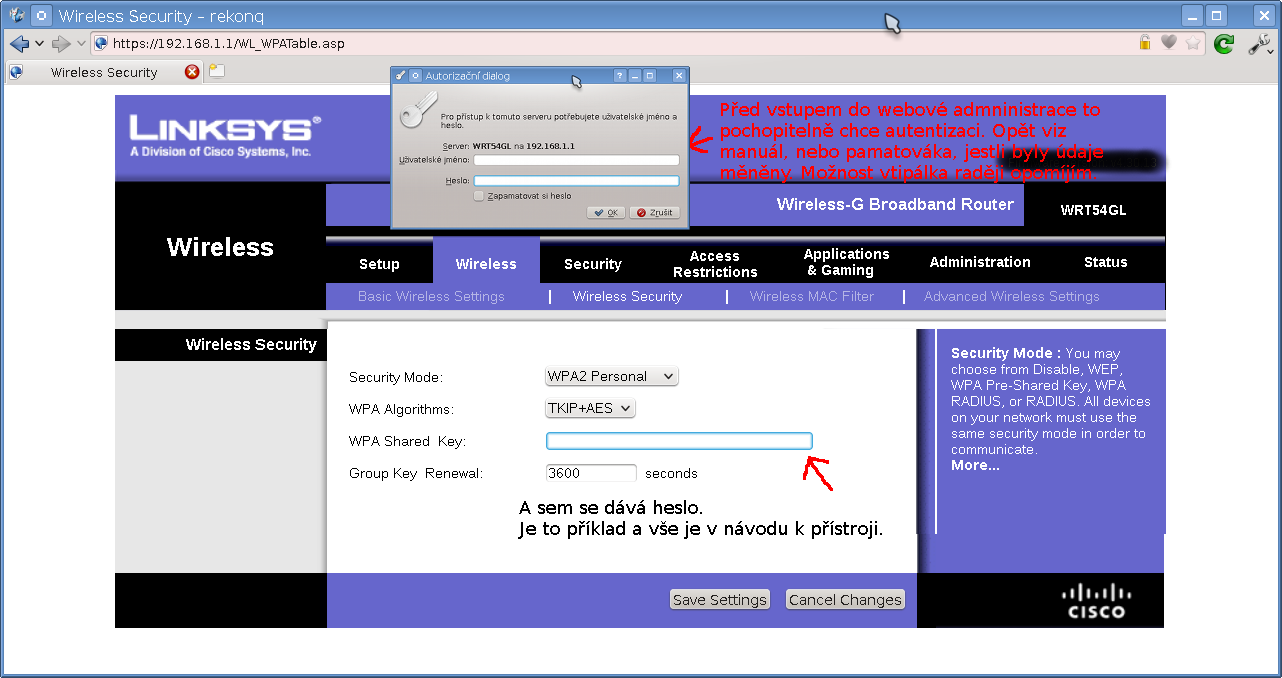Click the grey heart favorites icon
Image resolution: width=1282 pixels, height=678 pixels.
(x=1169, y=43)
